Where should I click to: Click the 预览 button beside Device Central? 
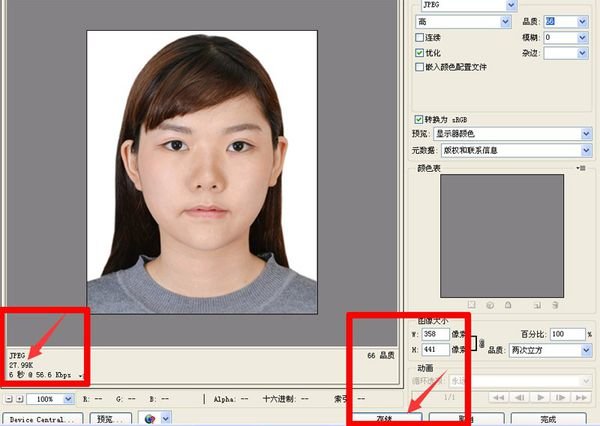(111, 419)
